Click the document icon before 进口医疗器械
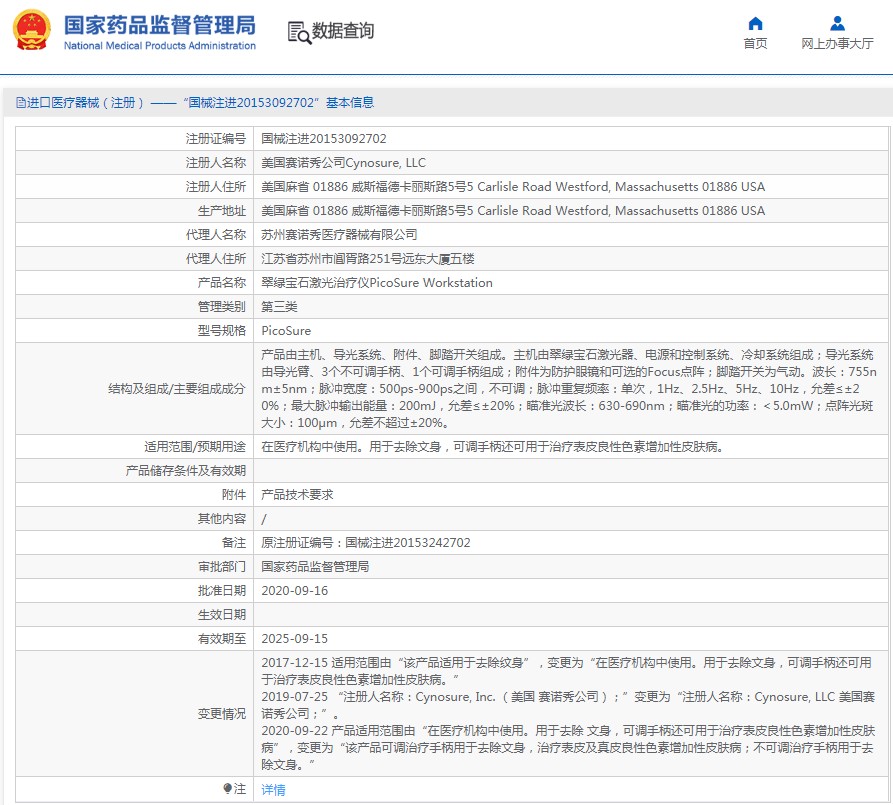 [21, 103]
